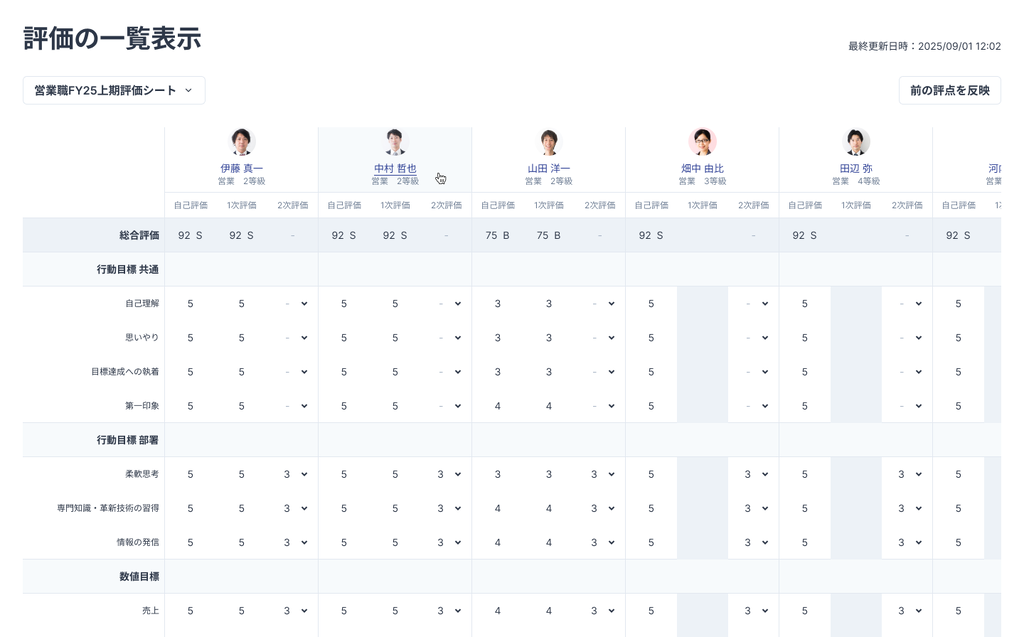
Task: Expand 中村 哲也's 2次評価 dropdown for 思いやり
Action: pos(448,338)
